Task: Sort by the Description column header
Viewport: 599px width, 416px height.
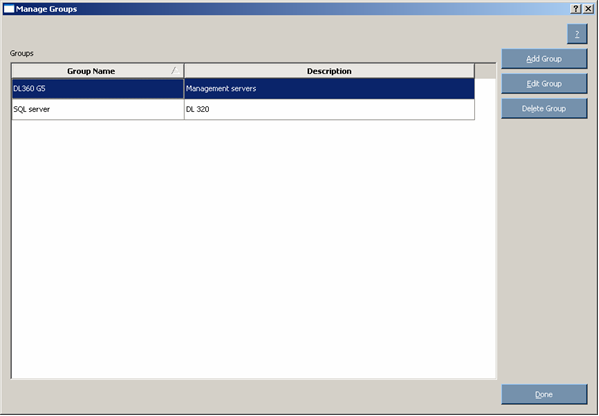Action: (x=329, y=71)
